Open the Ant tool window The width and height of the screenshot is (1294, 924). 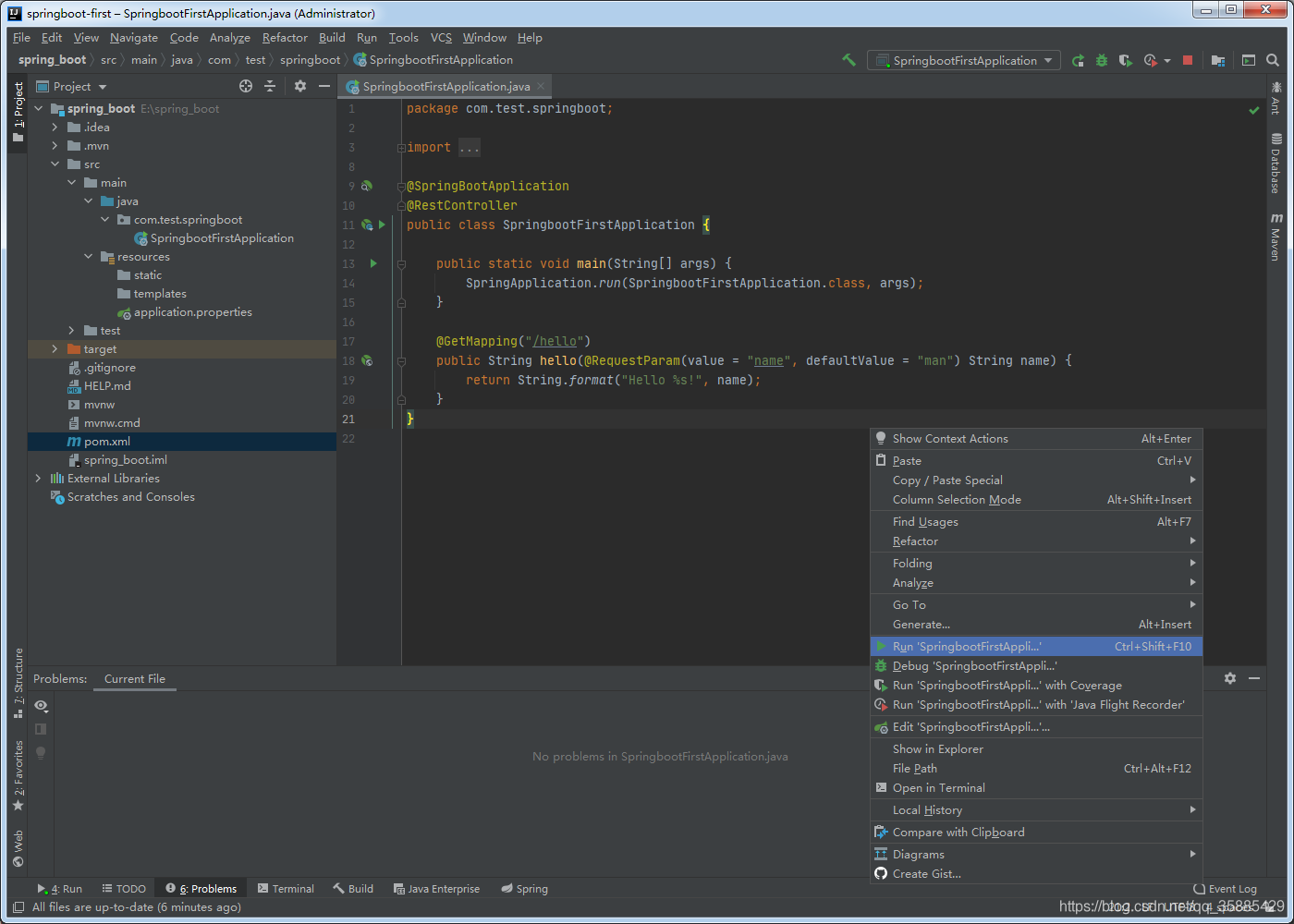[1276, 98]
